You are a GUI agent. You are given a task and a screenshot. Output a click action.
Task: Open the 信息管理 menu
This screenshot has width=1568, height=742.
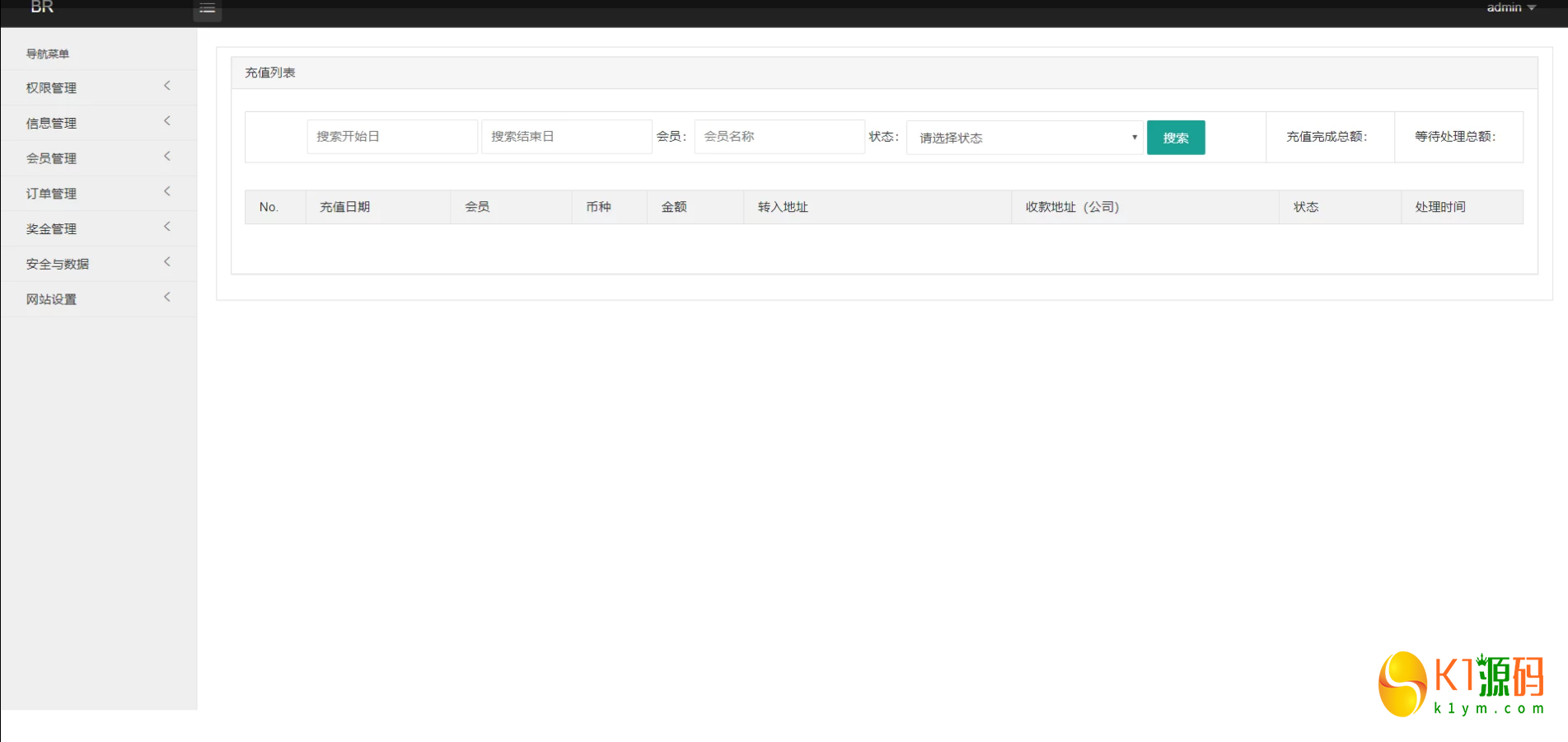click(99, 123)
